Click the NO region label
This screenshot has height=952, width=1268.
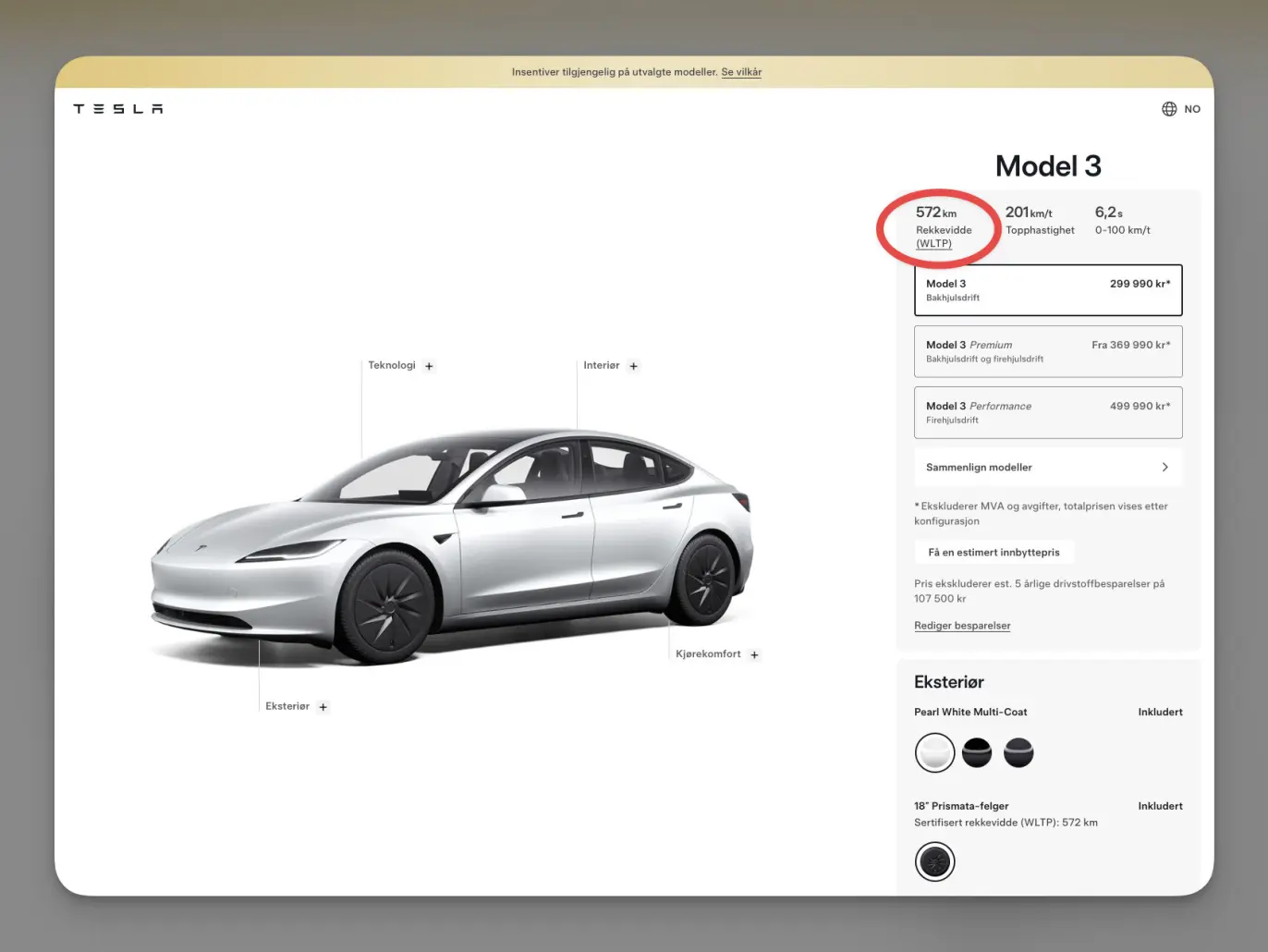click(1192, 109)
